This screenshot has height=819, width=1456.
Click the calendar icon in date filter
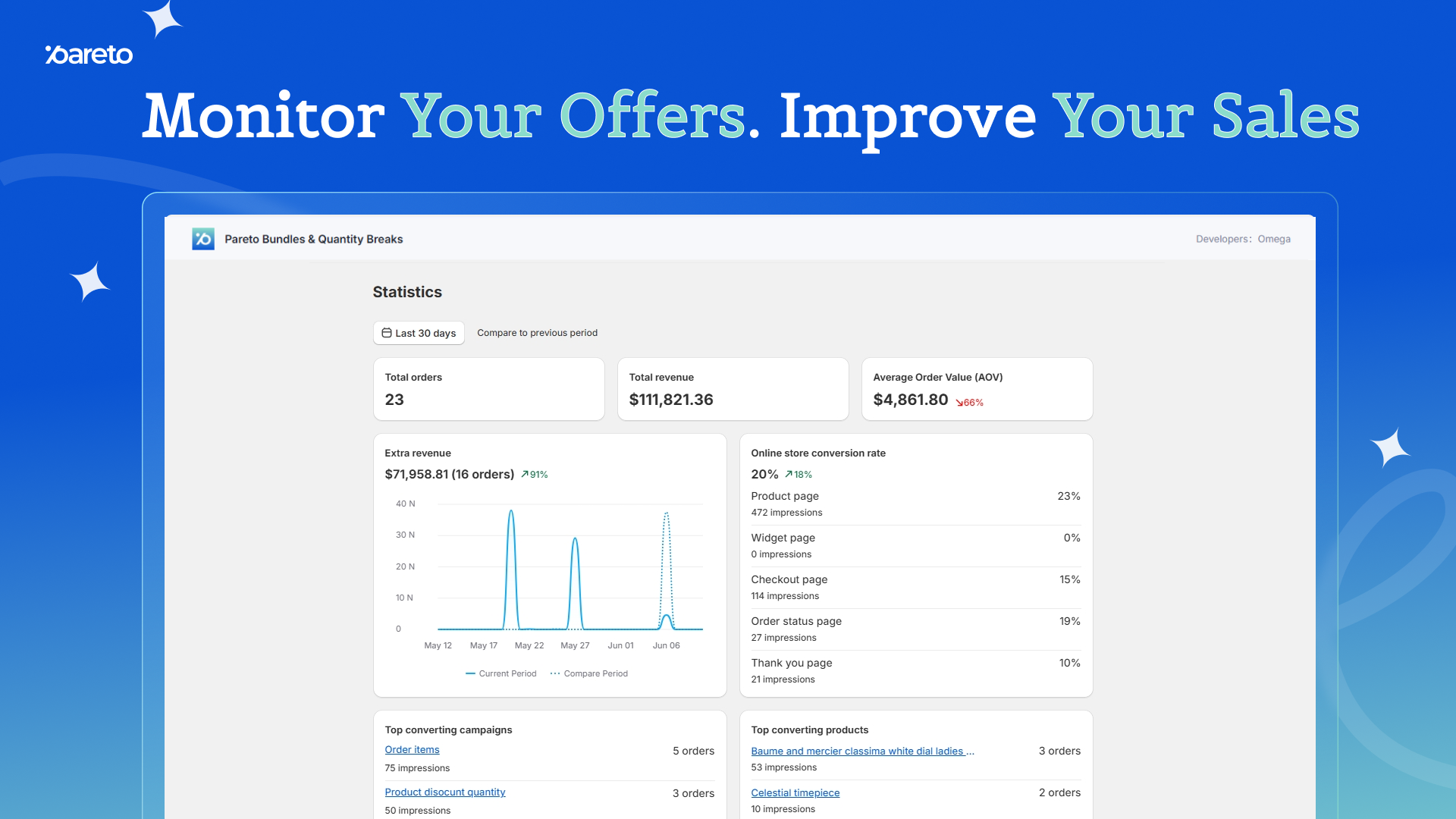[x=387, y=333]
